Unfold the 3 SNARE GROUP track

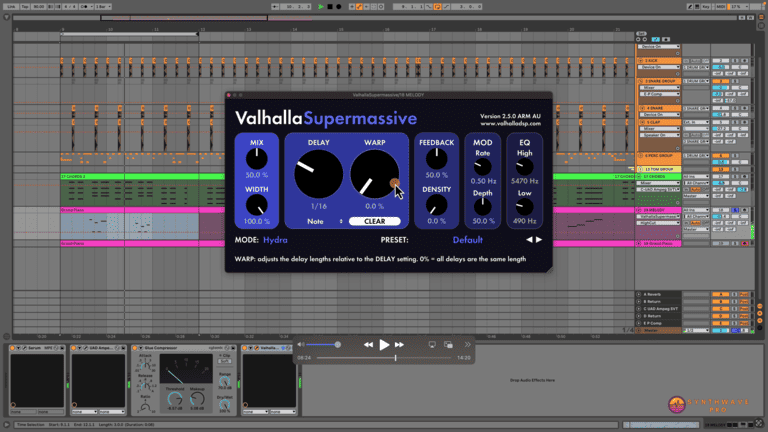click(x=640, y=81)
